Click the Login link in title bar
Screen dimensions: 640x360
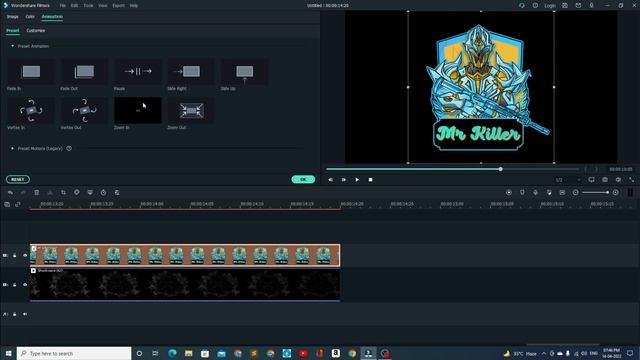click(550, 6)
